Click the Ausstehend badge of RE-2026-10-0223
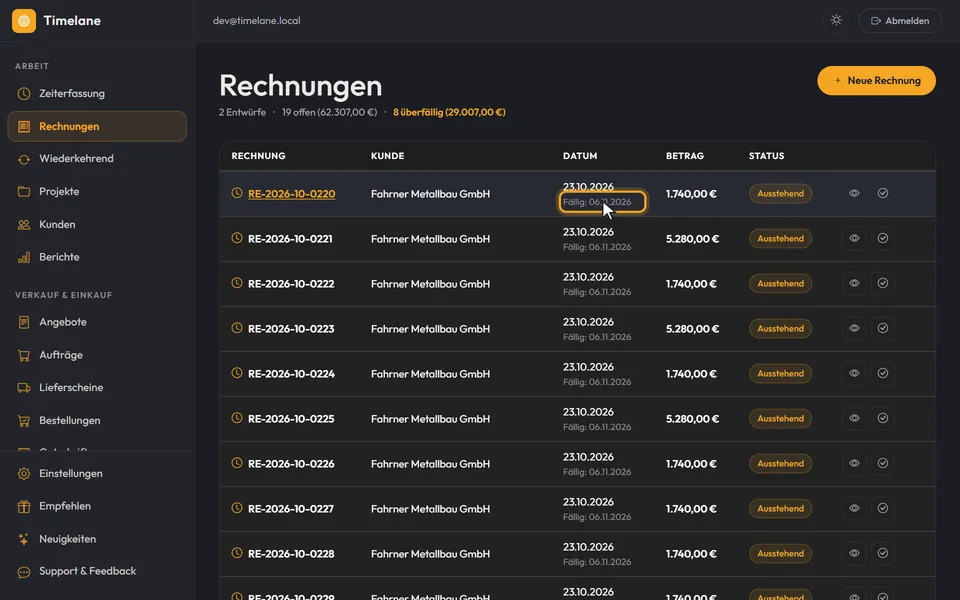This screenshot has height=600, width=960. click(781, 328)
